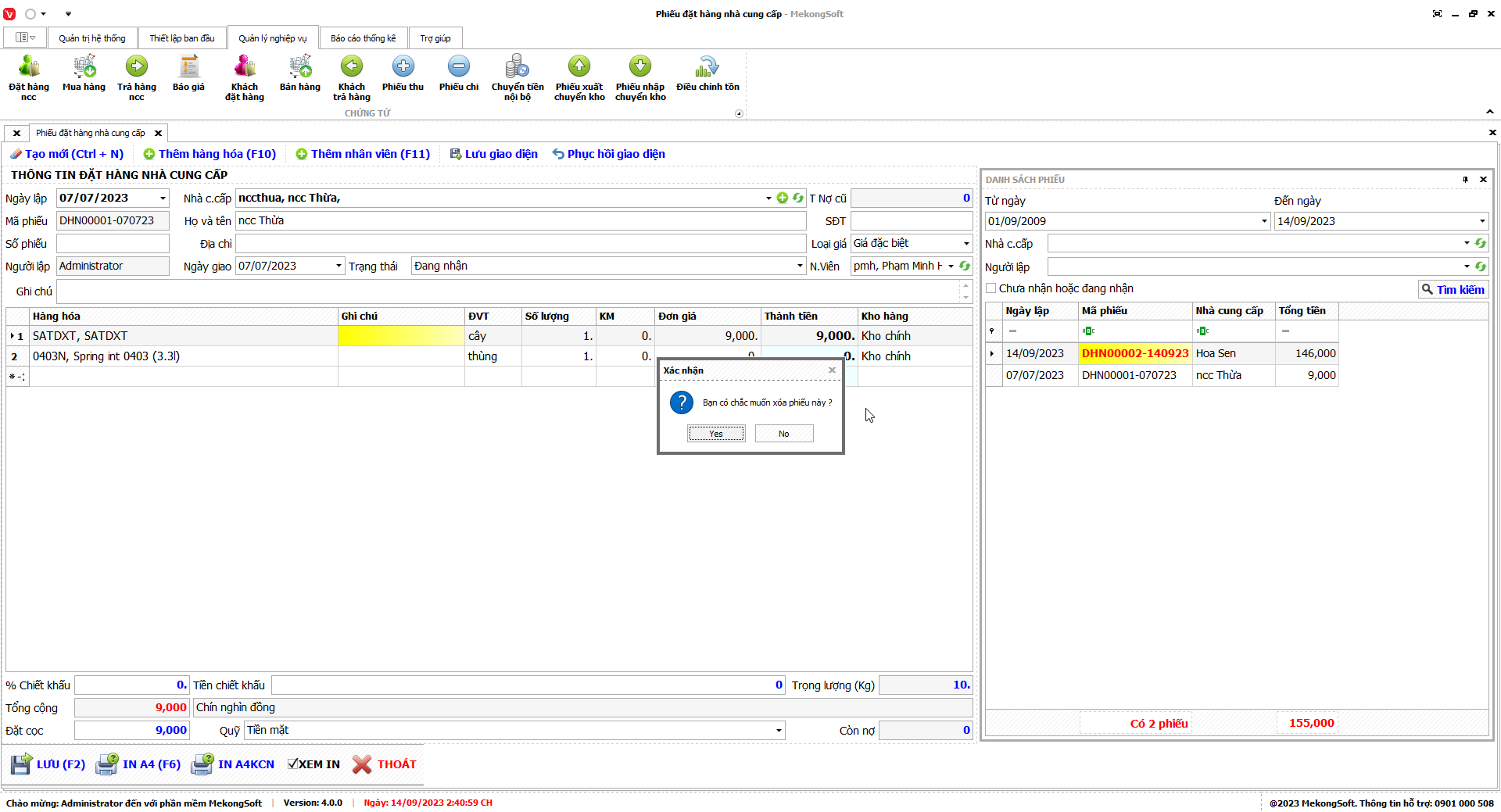The width and height of the screenshot is (1501, 812).
Task: Expand the Trạng thái dropdown
Action: coord(800,266)
